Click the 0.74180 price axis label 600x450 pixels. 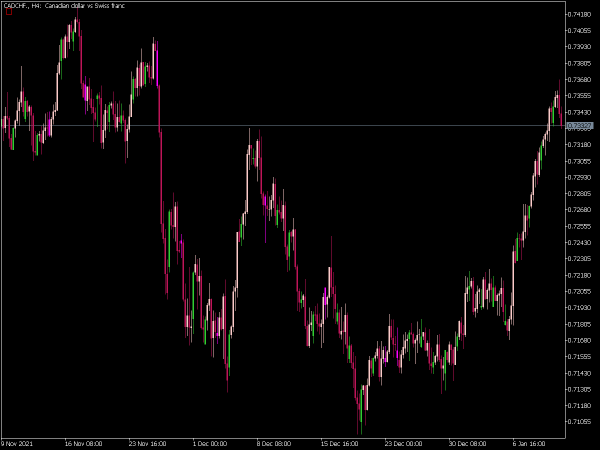point(579,15)
